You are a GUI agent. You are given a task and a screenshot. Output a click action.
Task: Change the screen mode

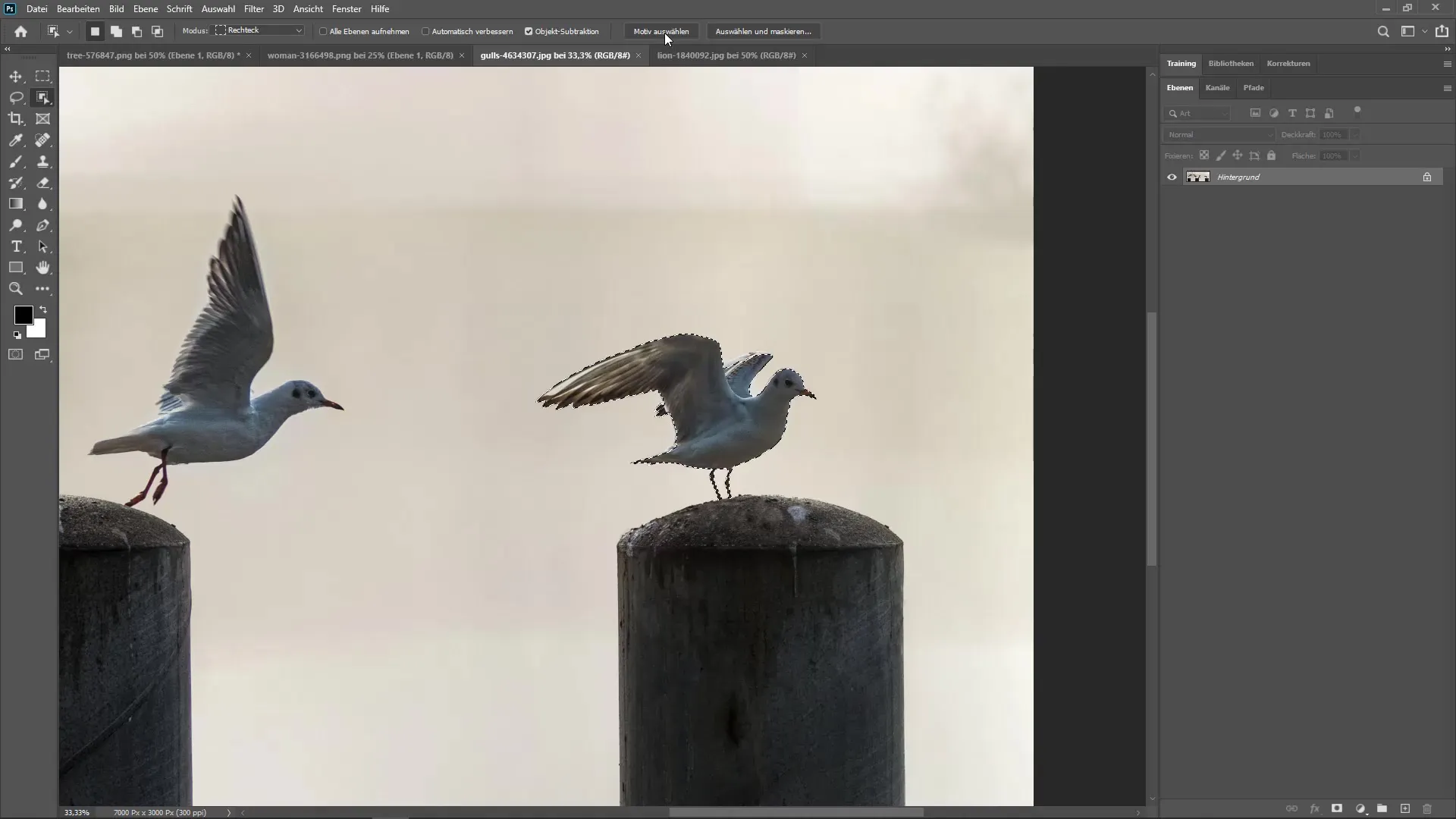tap(42, 354)
